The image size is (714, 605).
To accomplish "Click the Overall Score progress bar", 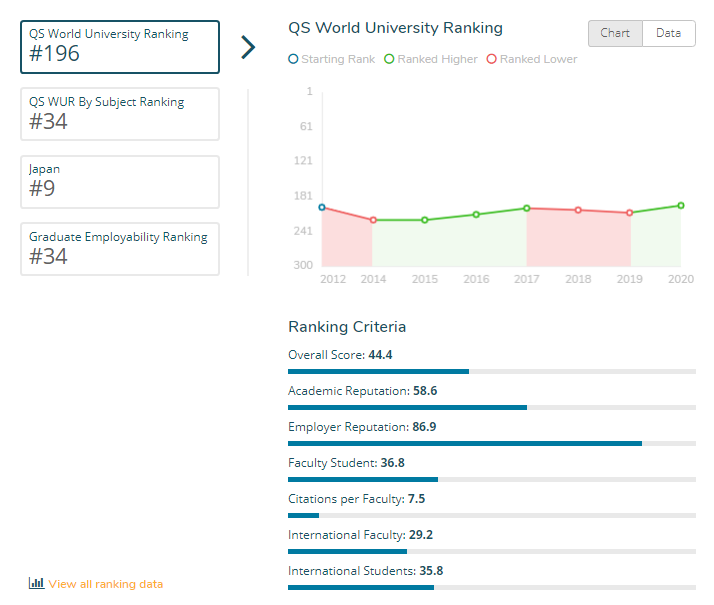I will point(492,371).
